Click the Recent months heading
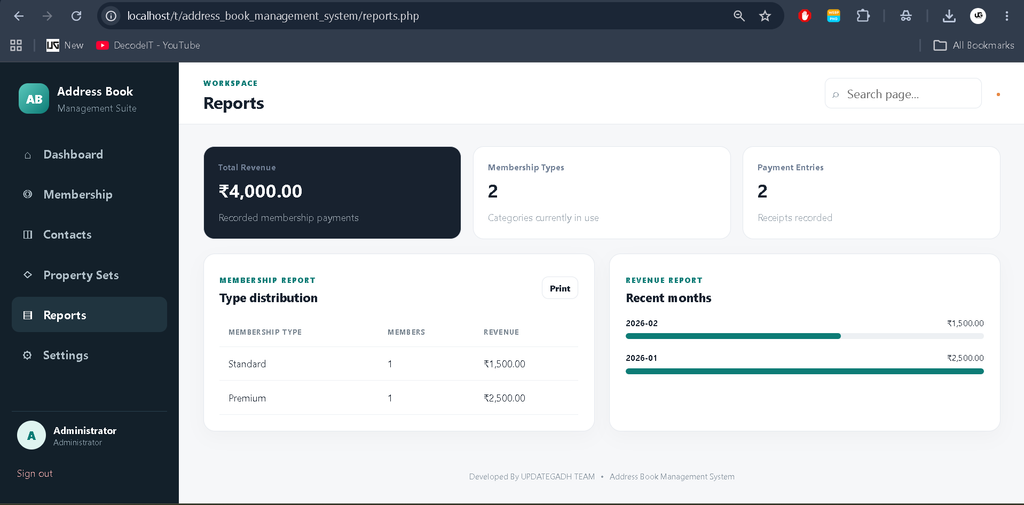The image size is (1024, 505). (669, 298)
